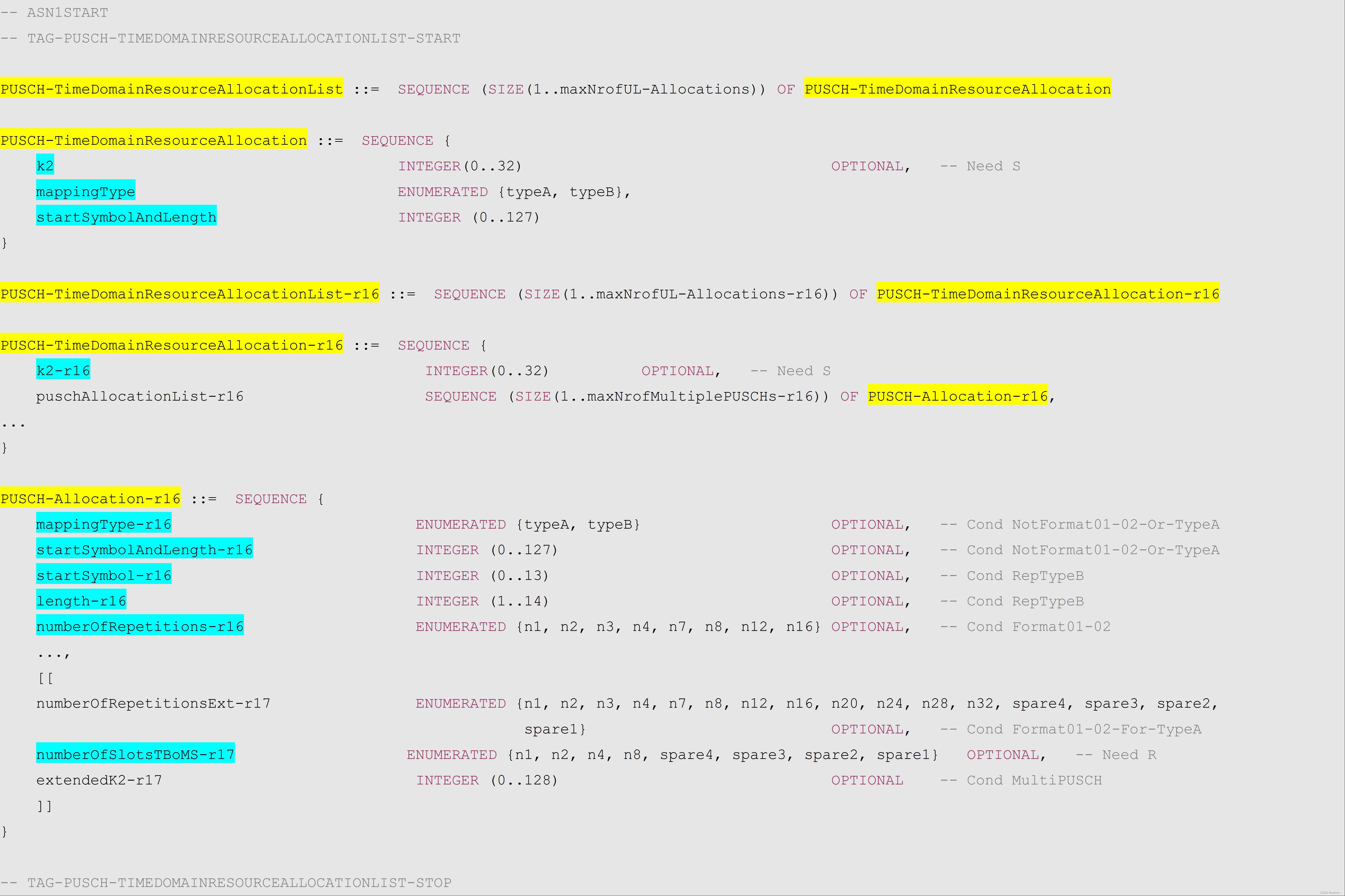Click the length-r16 highlighted field
This screenshot has width=1345, height=896.
(x=81, y=601)
